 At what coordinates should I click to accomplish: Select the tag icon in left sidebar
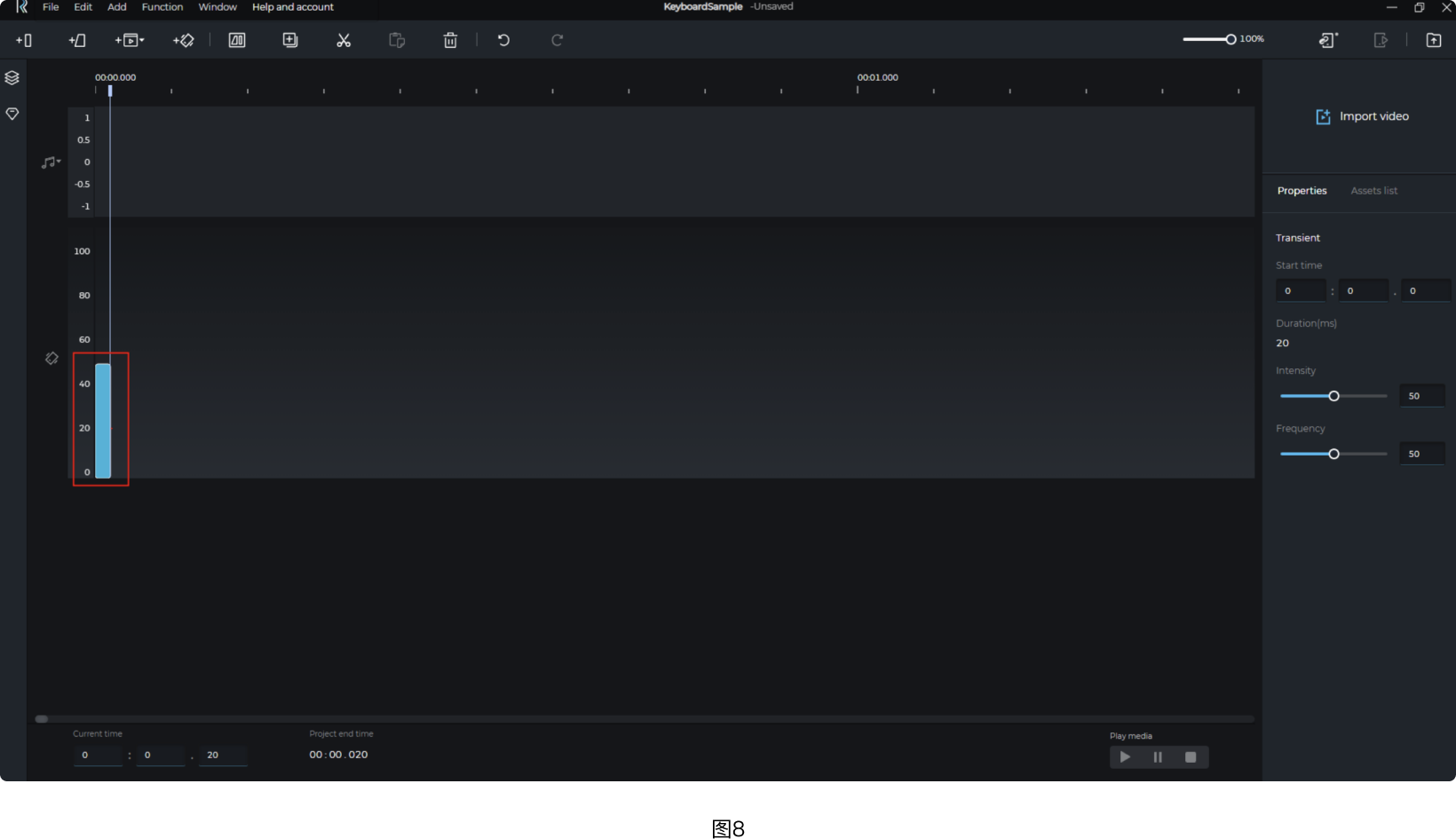12,114
